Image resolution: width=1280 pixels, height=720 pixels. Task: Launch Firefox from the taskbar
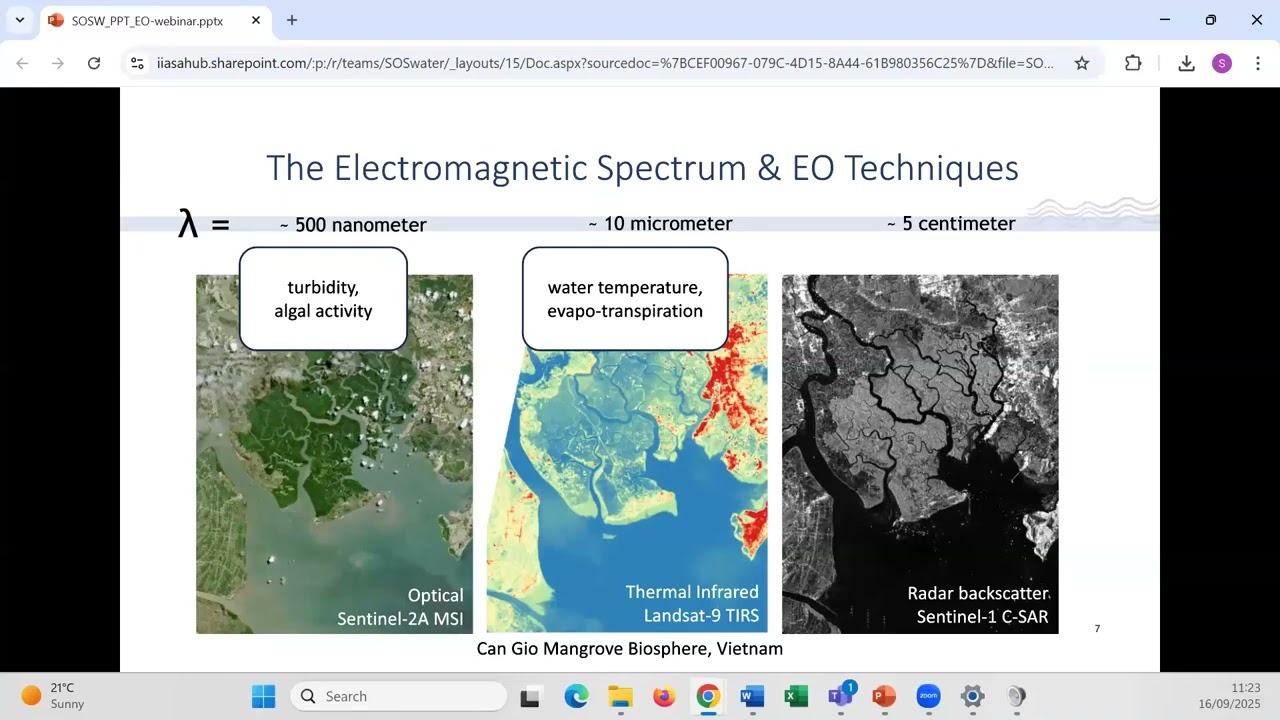pyautogui.click(x=664, y=696)
